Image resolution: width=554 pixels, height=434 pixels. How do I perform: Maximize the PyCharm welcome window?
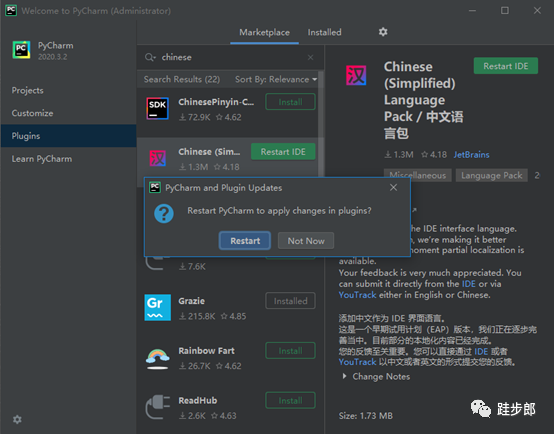[505, 11]
